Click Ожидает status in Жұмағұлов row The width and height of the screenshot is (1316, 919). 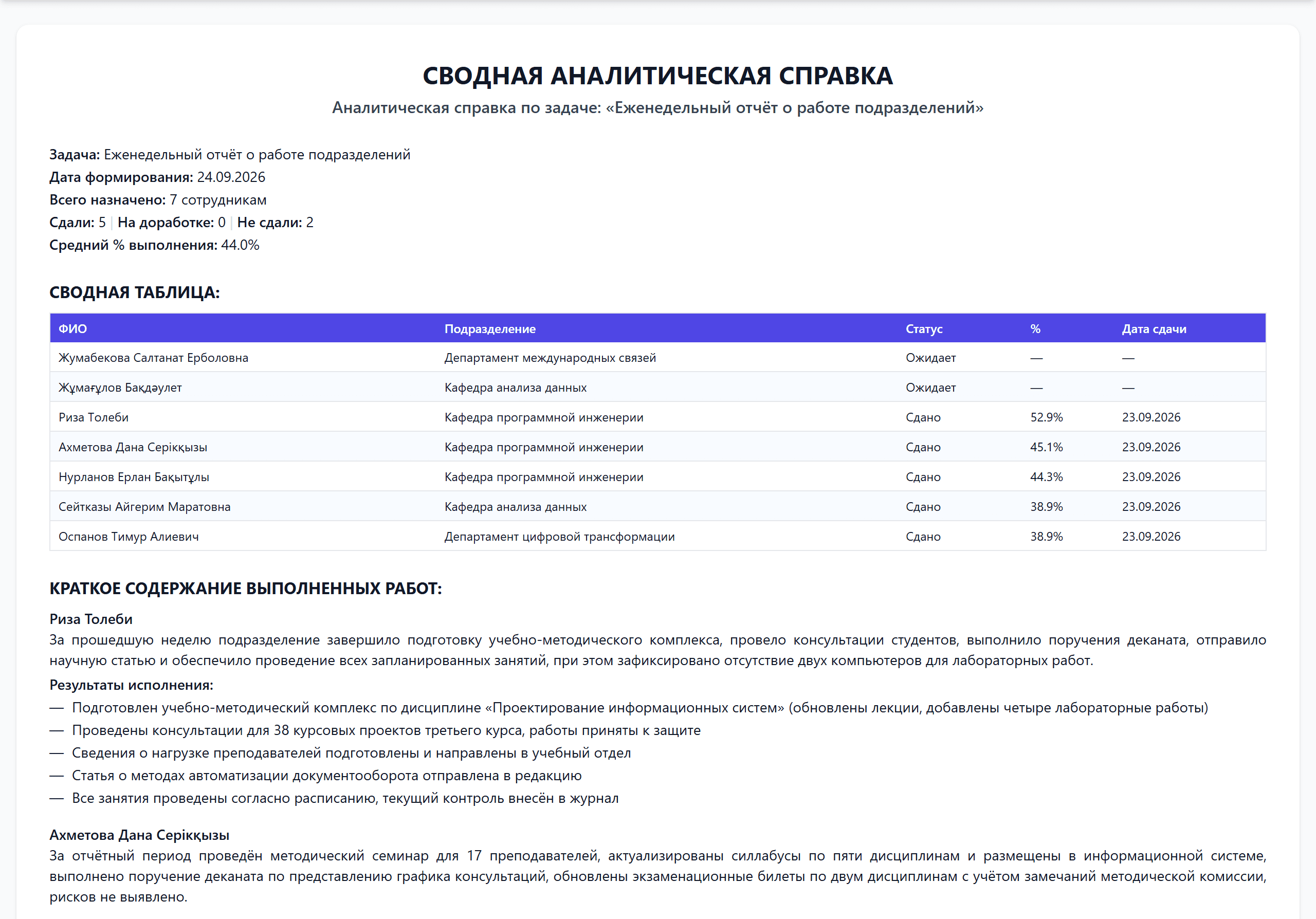931,388
